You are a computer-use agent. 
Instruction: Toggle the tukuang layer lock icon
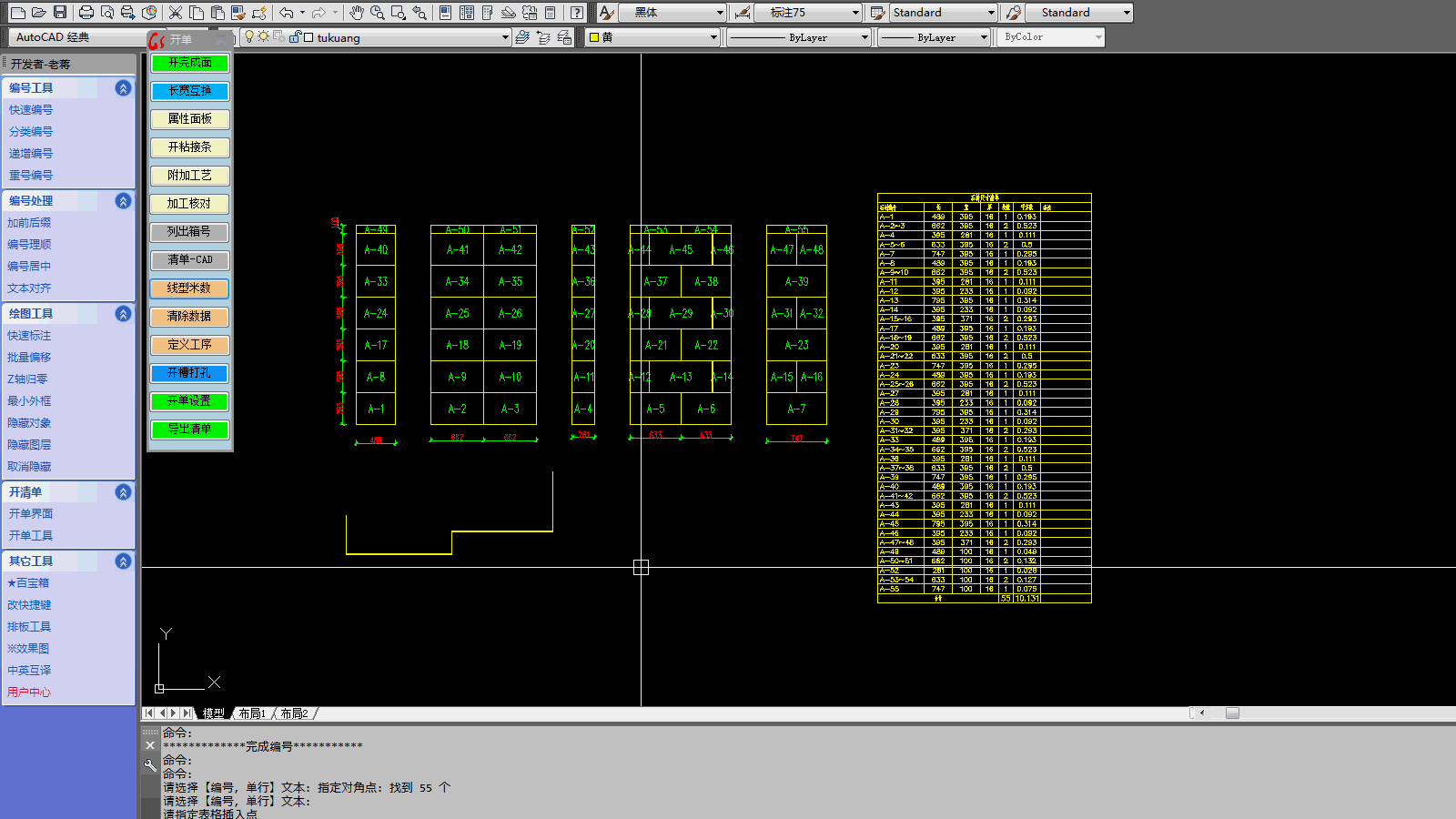(295, 37)
